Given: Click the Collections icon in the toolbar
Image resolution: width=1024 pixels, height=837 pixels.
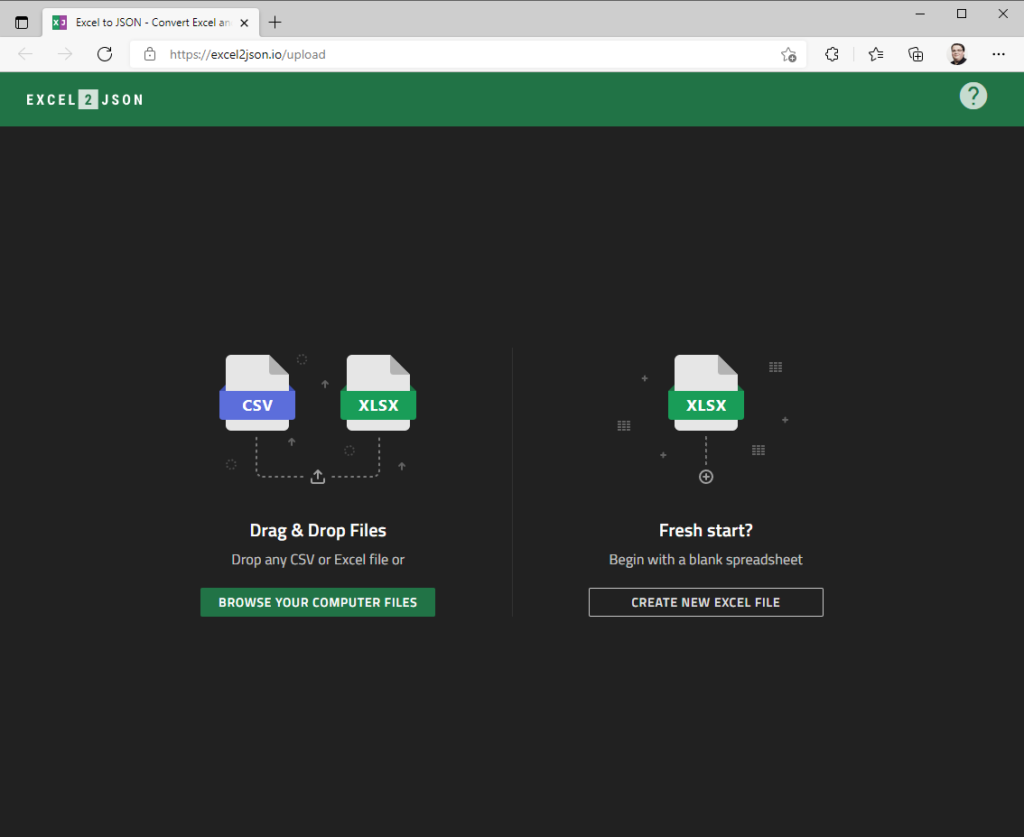Looking at the screenshot, I should tap(915, 54).
